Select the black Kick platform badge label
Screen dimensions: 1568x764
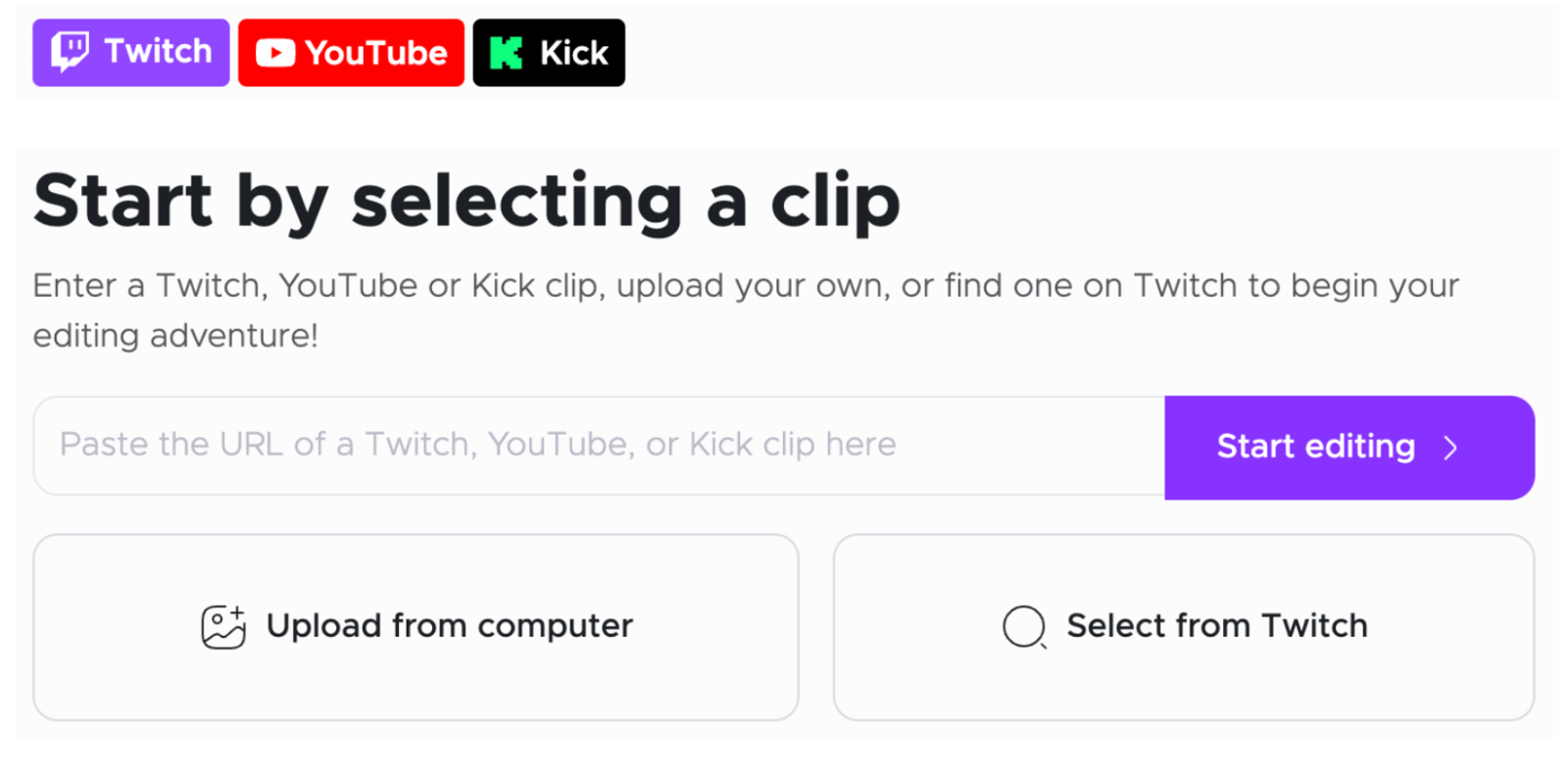click(x=574, y=53)
